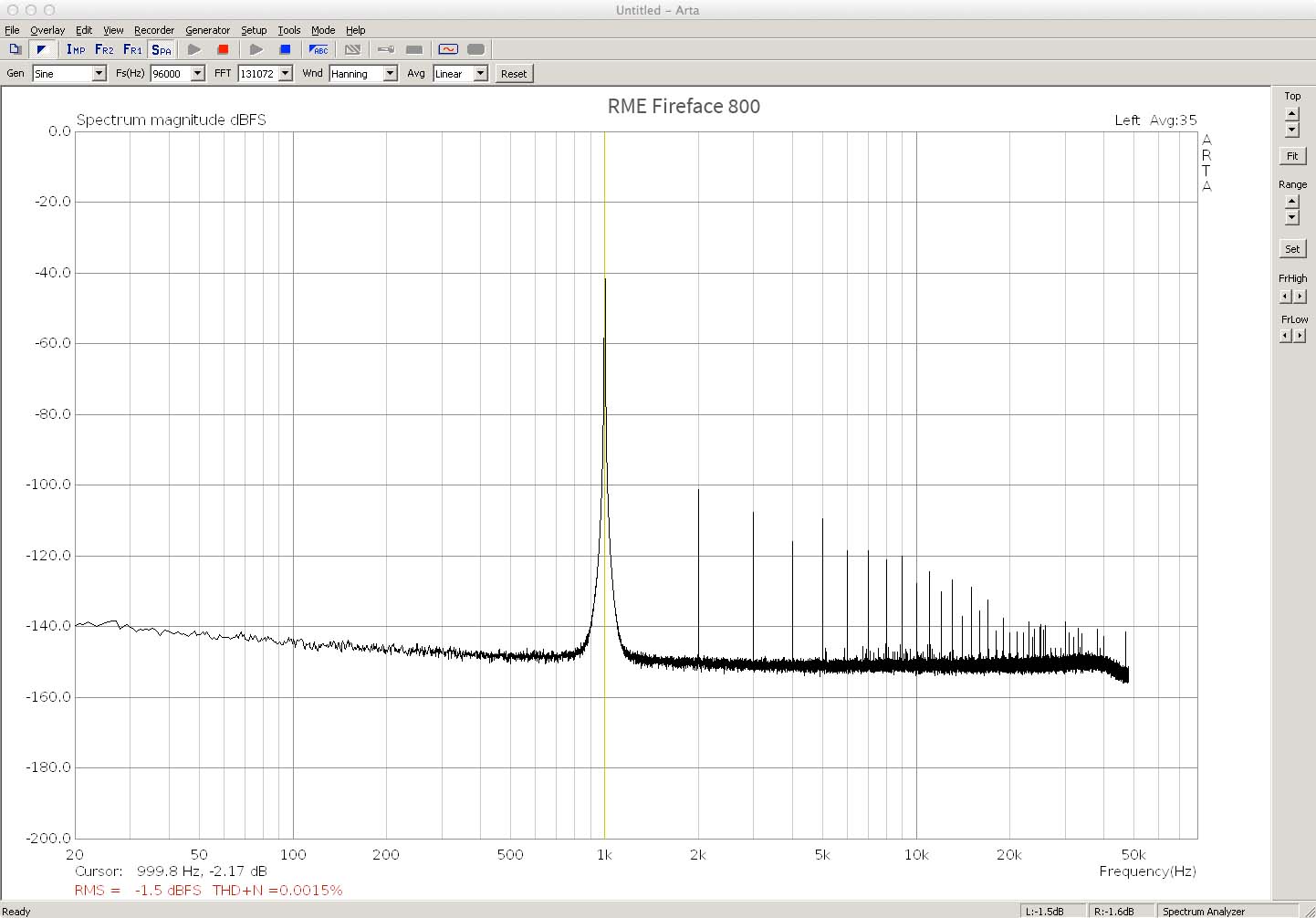Lower graph Top with down arrow
Viewport: 1316px width, 918px height.
pos(1291,130)
